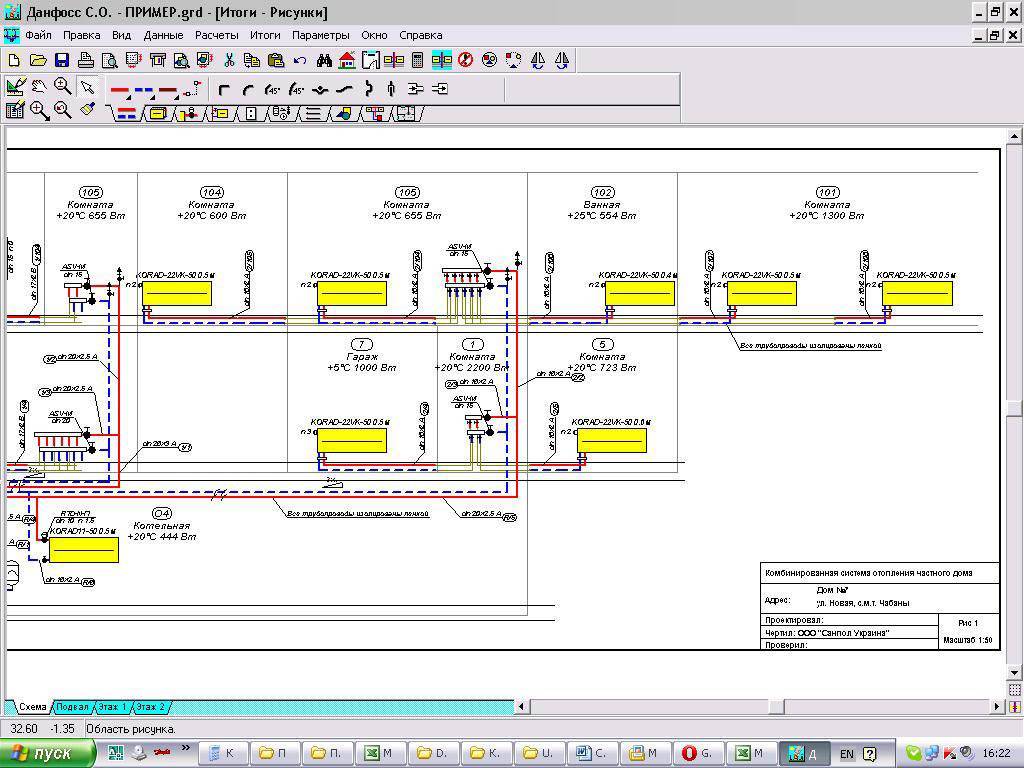Switch to the yellow radiator tool tab
Screen dimensions: 1024x768
point(158,114)
